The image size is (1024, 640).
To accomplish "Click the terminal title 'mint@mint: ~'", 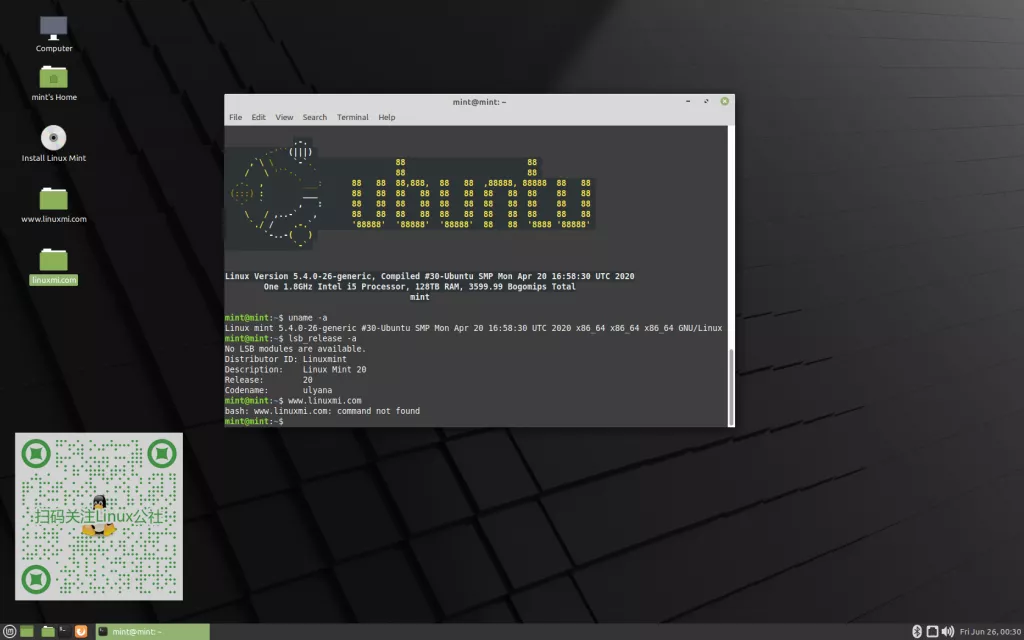I will [479, 102].
